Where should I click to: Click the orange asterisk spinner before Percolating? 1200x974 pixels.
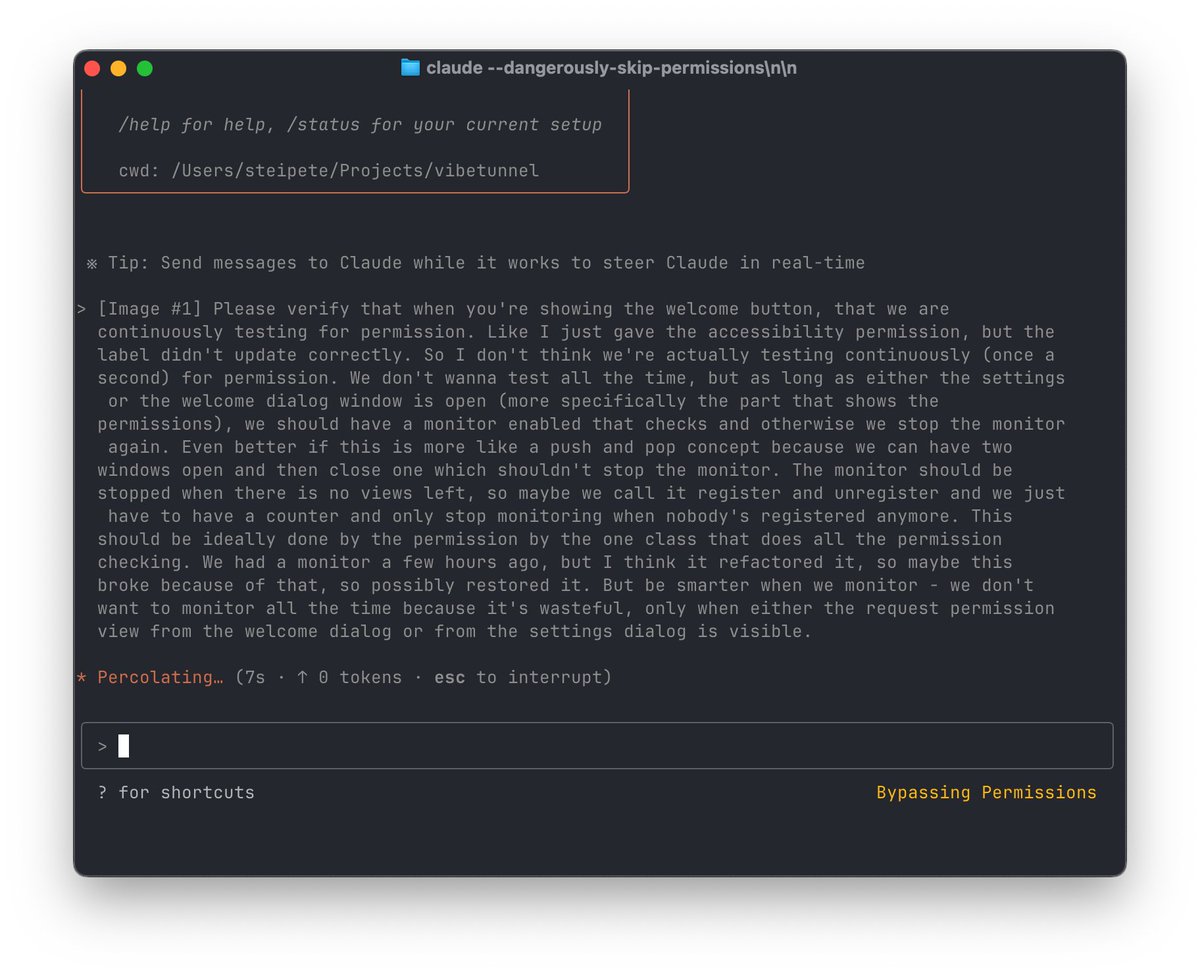coord(82,678)
